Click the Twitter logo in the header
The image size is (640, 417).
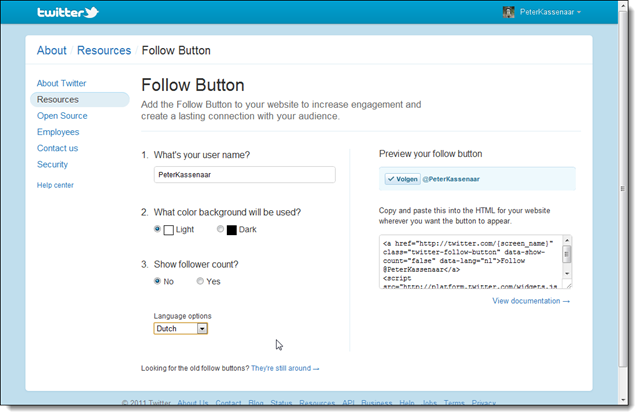[68, 12]
